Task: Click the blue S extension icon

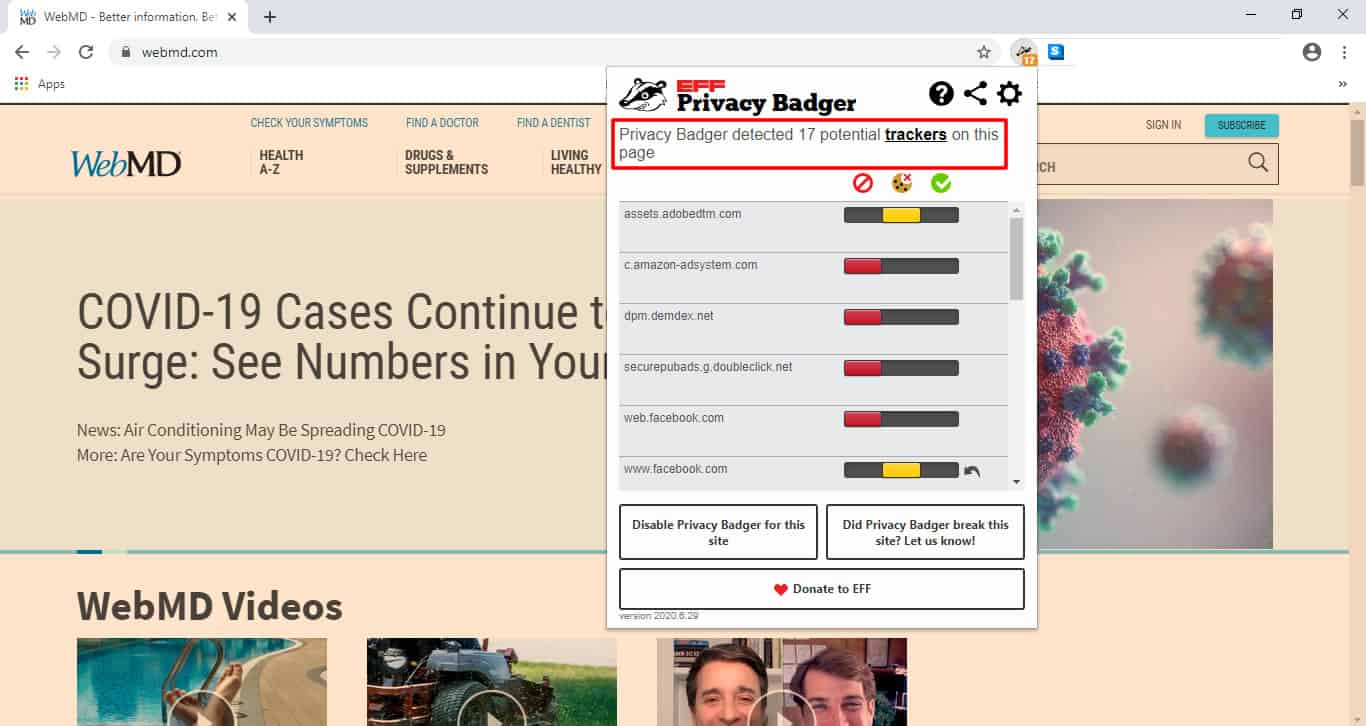Action: click(1056, 52)
